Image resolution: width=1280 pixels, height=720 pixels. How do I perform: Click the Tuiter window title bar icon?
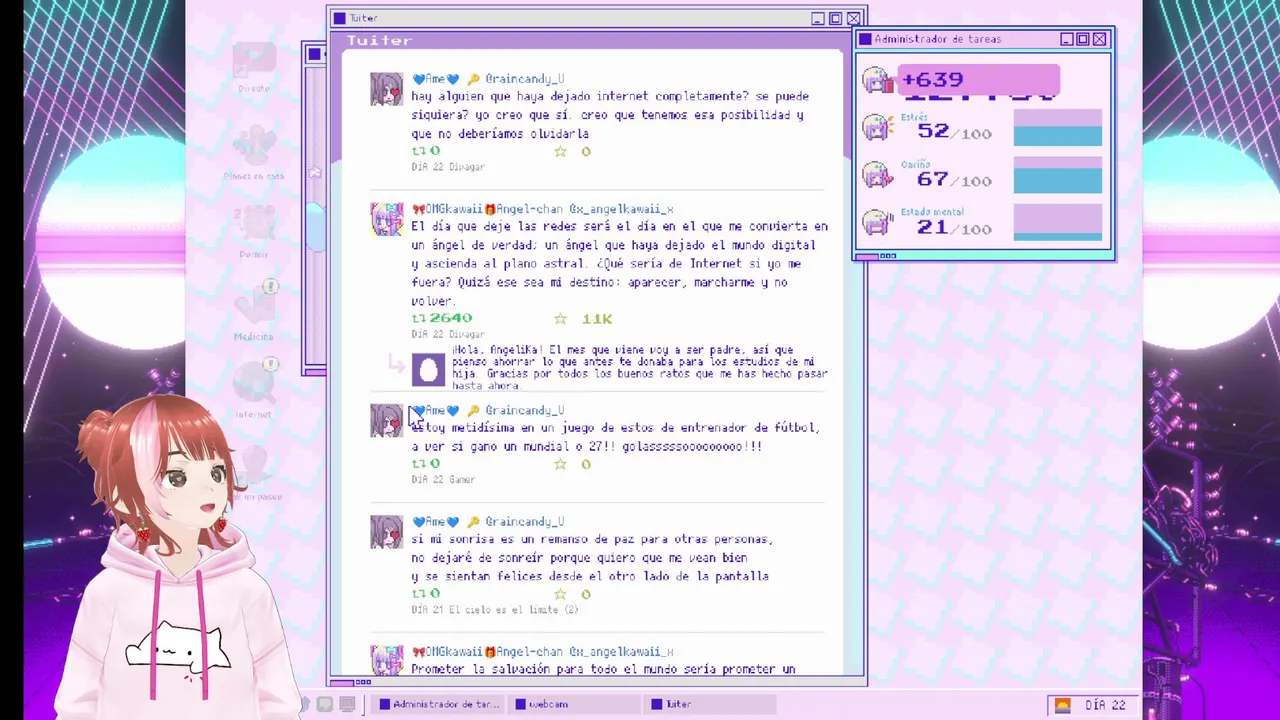pyautogui.click(x=339, y=18)
